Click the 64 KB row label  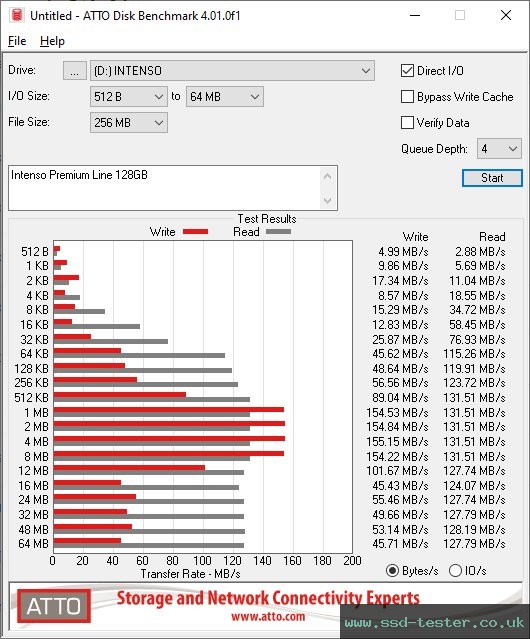pos(35,354)
